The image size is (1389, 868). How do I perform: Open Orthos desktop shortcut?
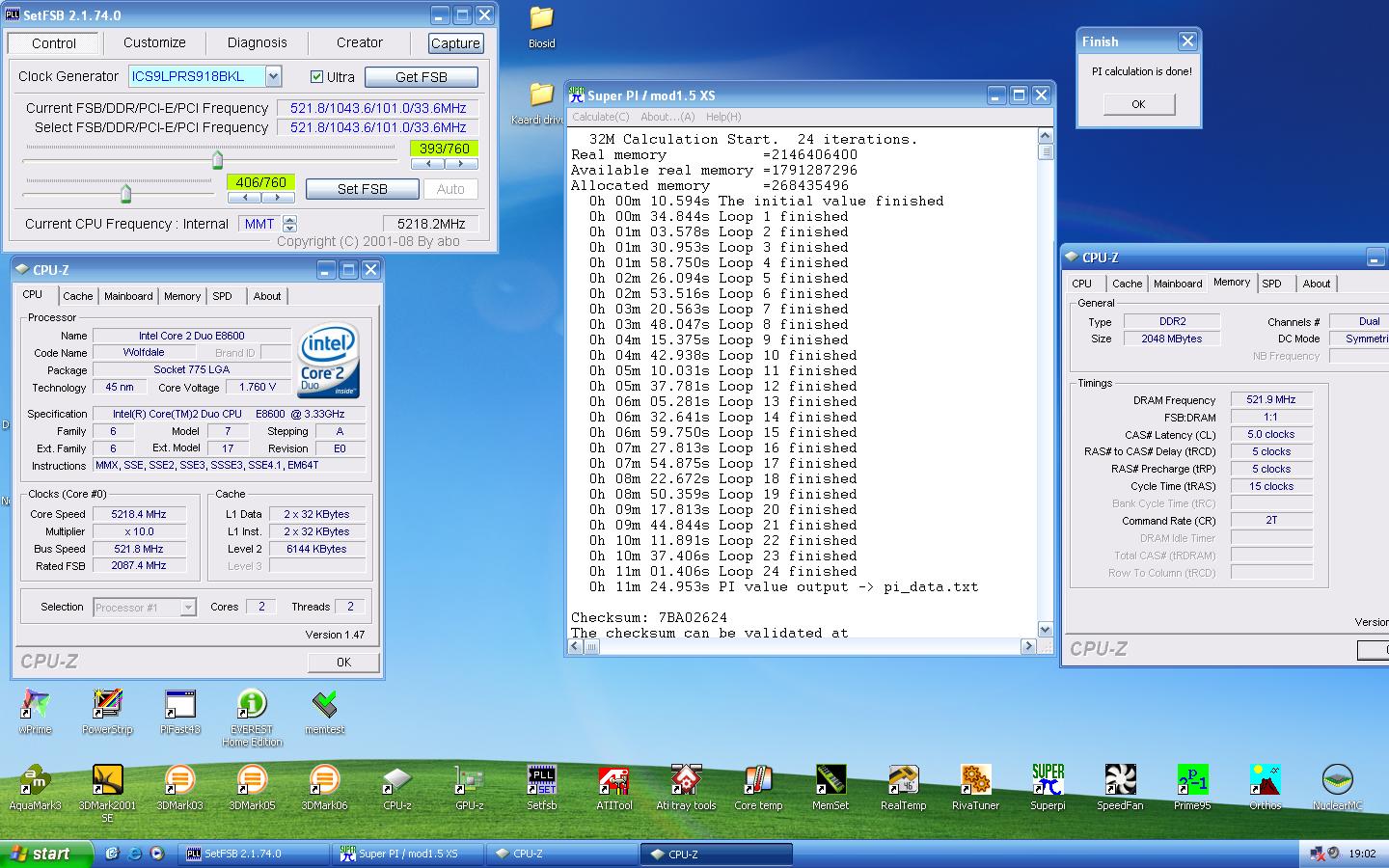point(1265,788)
